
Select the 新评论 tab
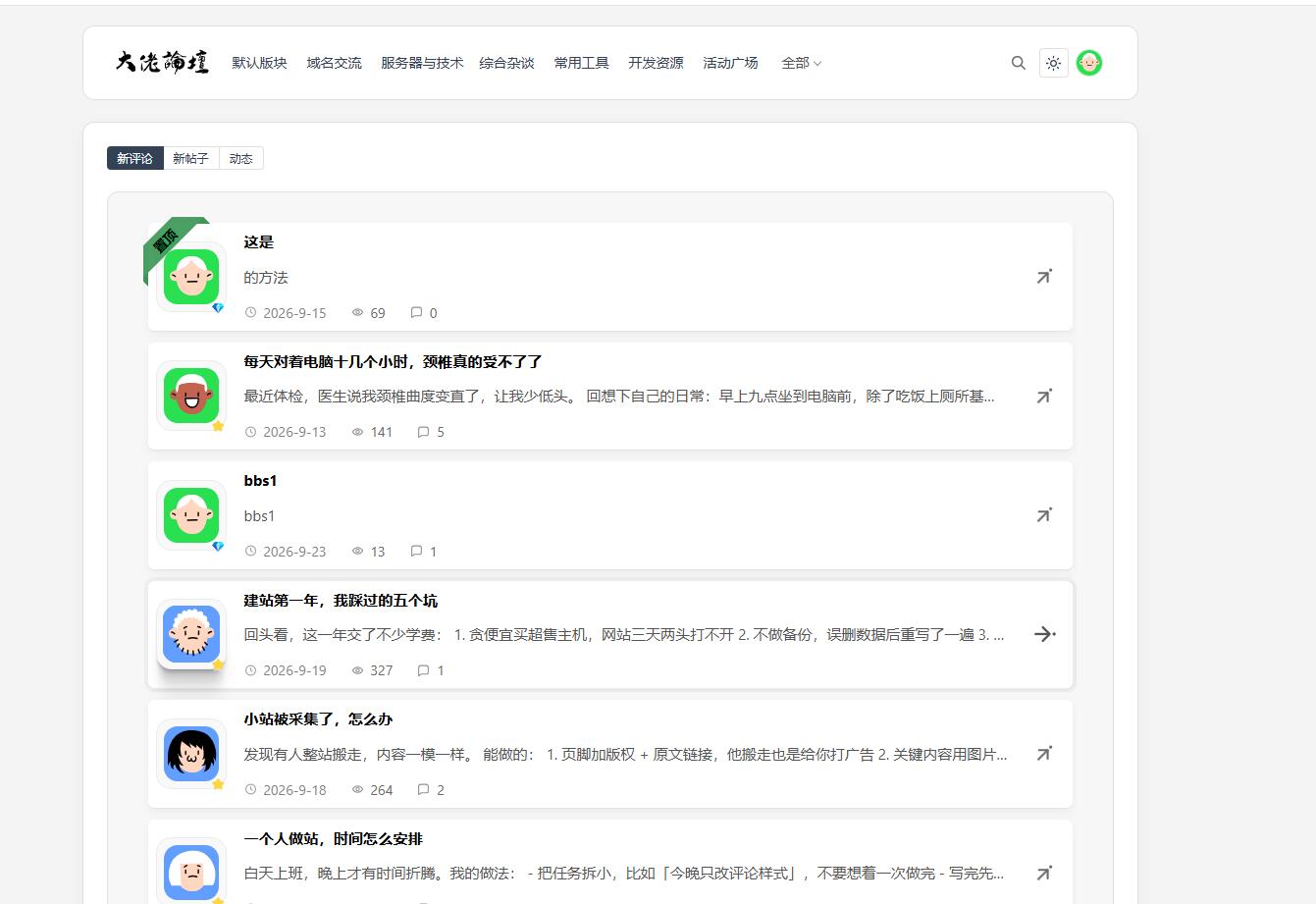tap(135, 158)
